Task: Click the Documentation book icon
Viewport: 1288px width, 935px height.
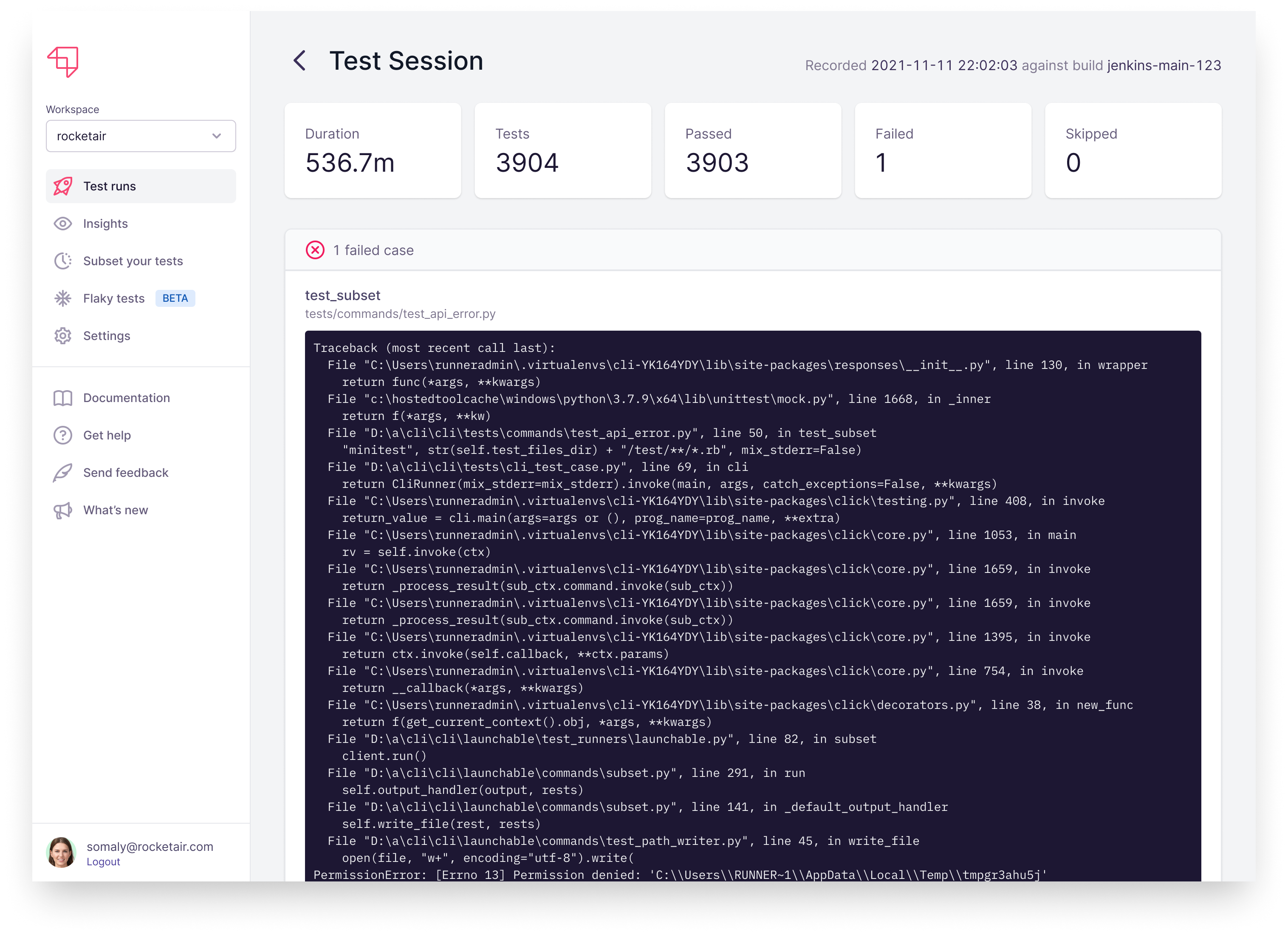Action: pos(62,398)
